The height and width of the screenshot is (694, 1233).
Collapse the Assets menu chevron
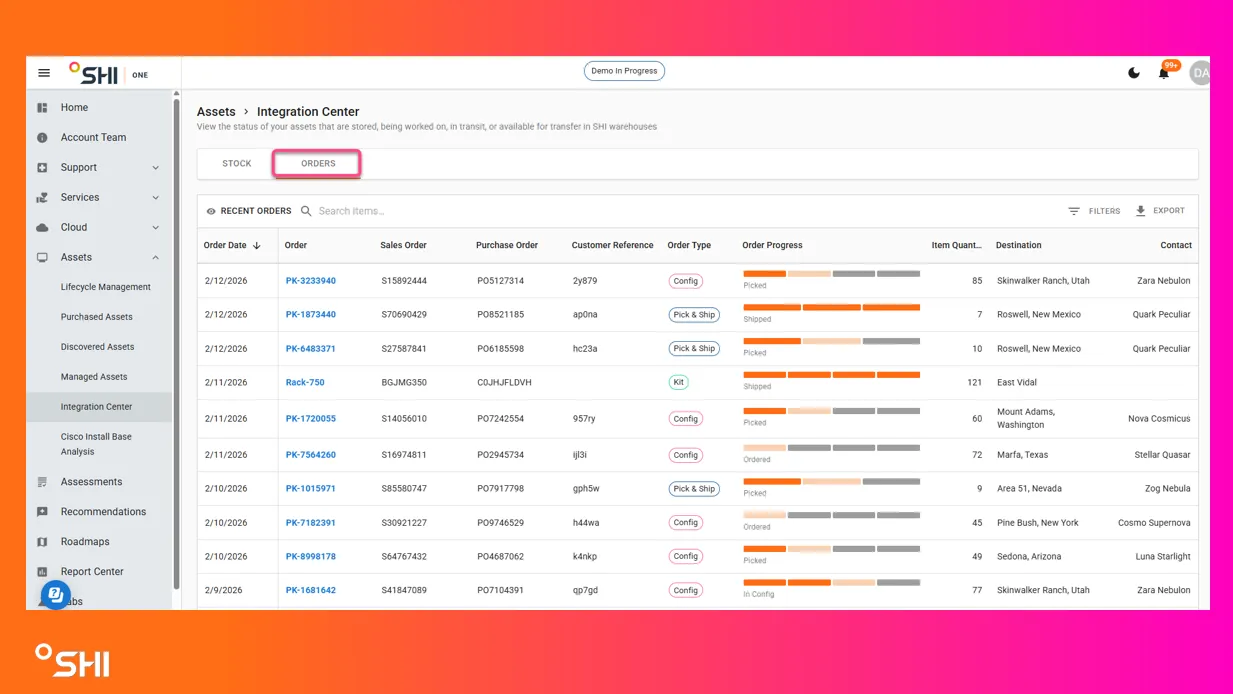click(x=156, y=258)
